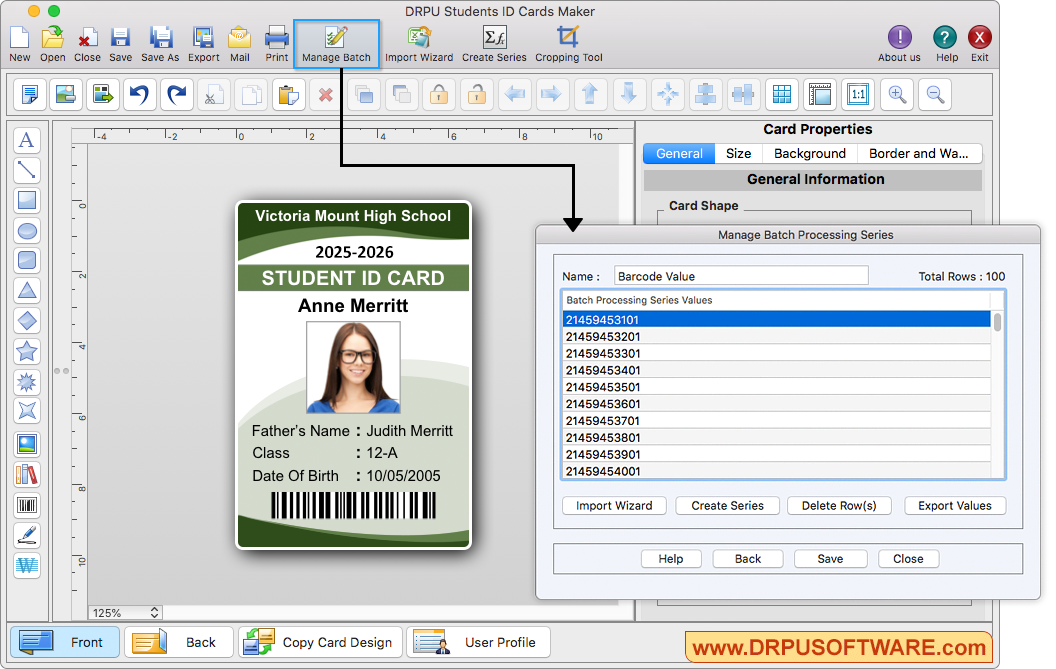Screen dimensions: 1056x669
Task: Open the zoom percentage selector
Action: 124,612
